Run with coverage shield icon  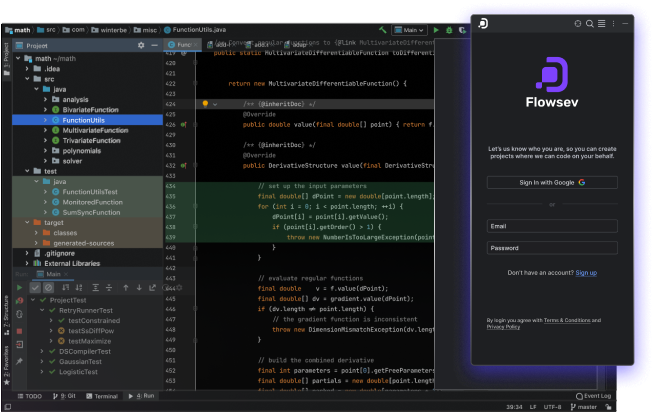pyautogui.click(x=462, y=30)
